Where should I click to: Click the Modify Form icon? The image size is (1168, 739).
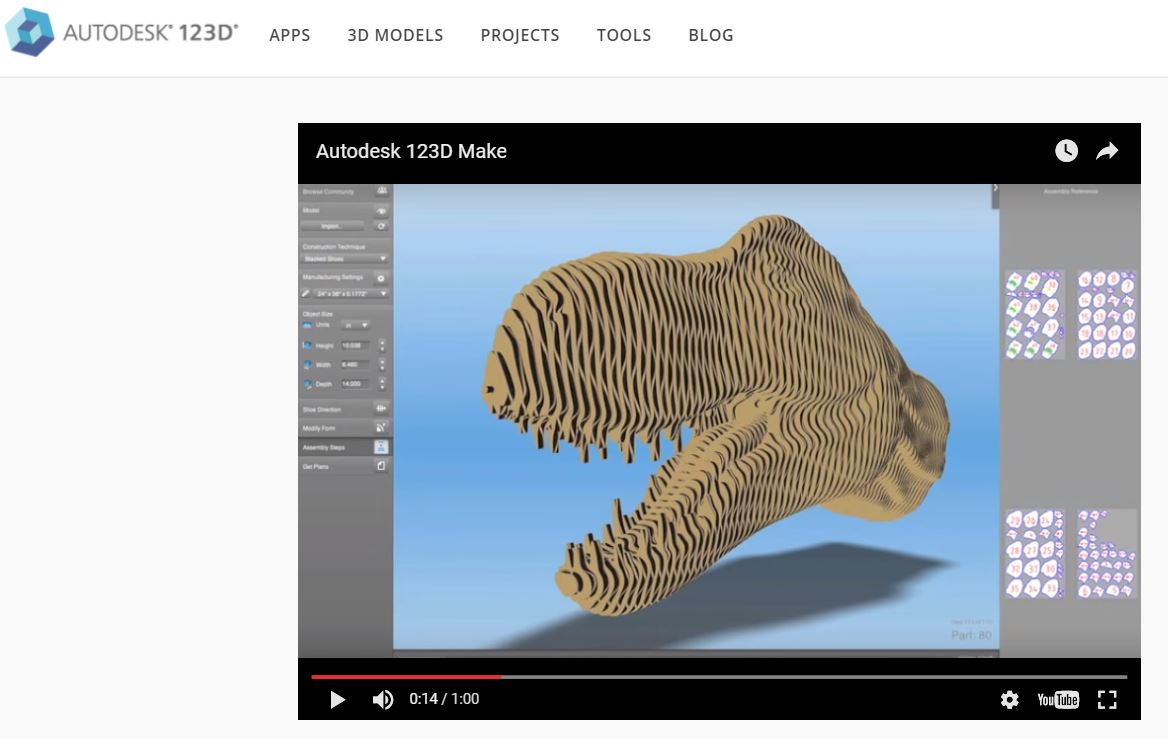pyautogui.click(x=381, y=428)
